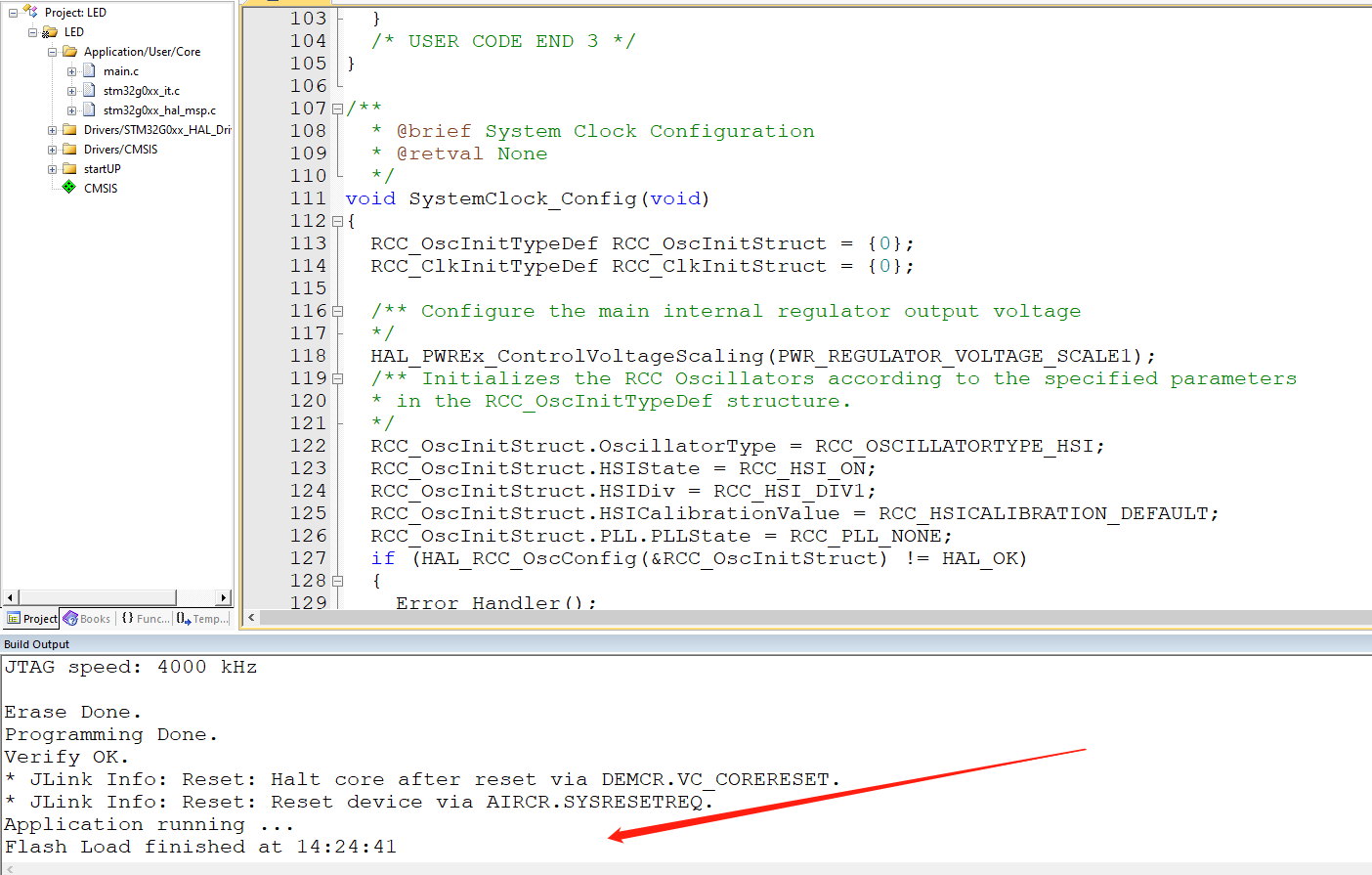Click 'PWR_REGULATOR_VOLTAGE_SCALE1' in the code
This screenshot has height=875, width=1372.
(x=955, y=356)
